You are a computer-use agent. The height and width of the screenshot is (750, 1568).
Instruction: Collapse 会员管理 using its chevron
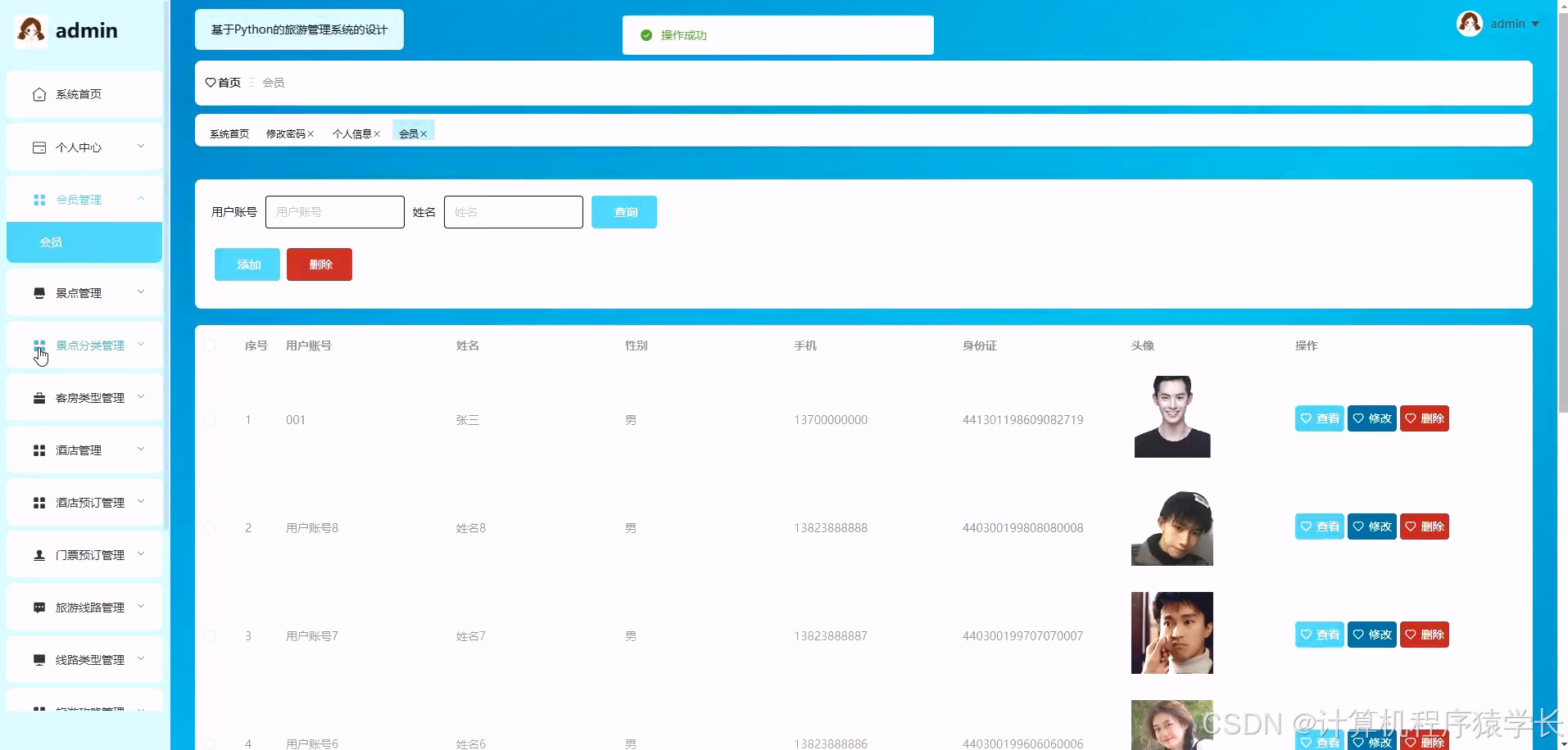pos(141,199)
